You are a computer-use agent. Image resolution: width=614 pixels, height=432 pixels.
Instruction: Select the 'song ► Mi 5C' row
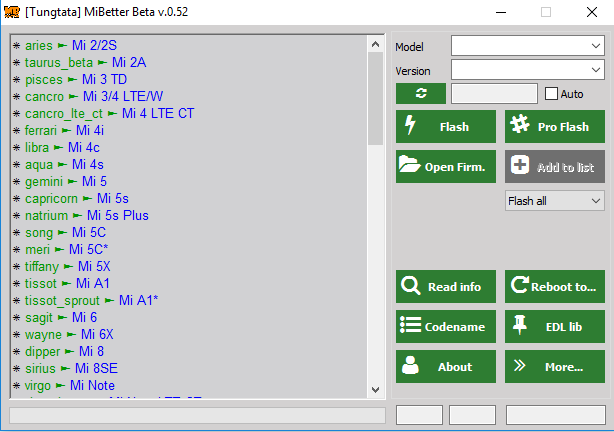click(x=189, y=233)
